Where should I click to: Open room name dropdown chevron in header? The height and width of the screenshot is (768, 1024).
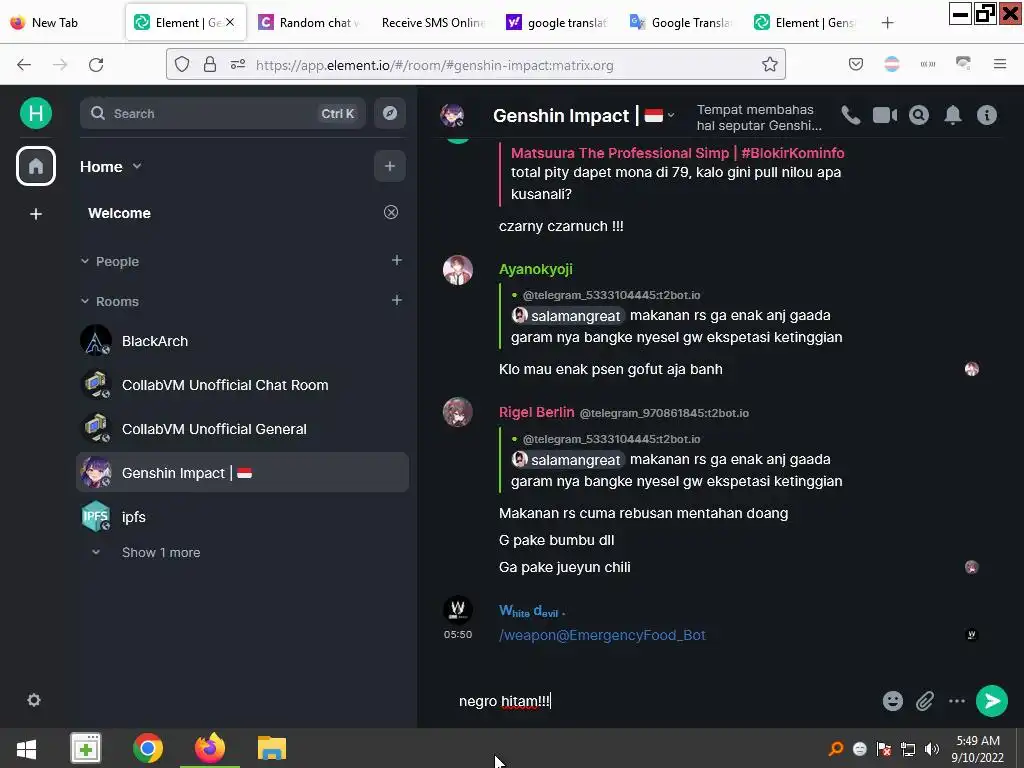pyautogui.click(x=671, y=116)
